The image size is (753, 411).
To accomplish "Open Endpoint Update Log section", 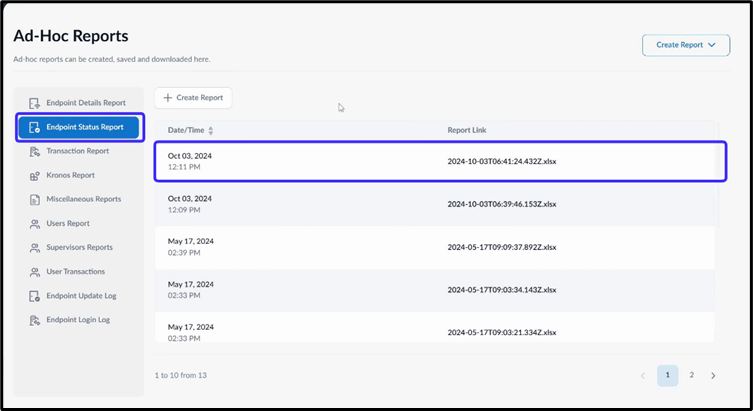I will point(79,296).
